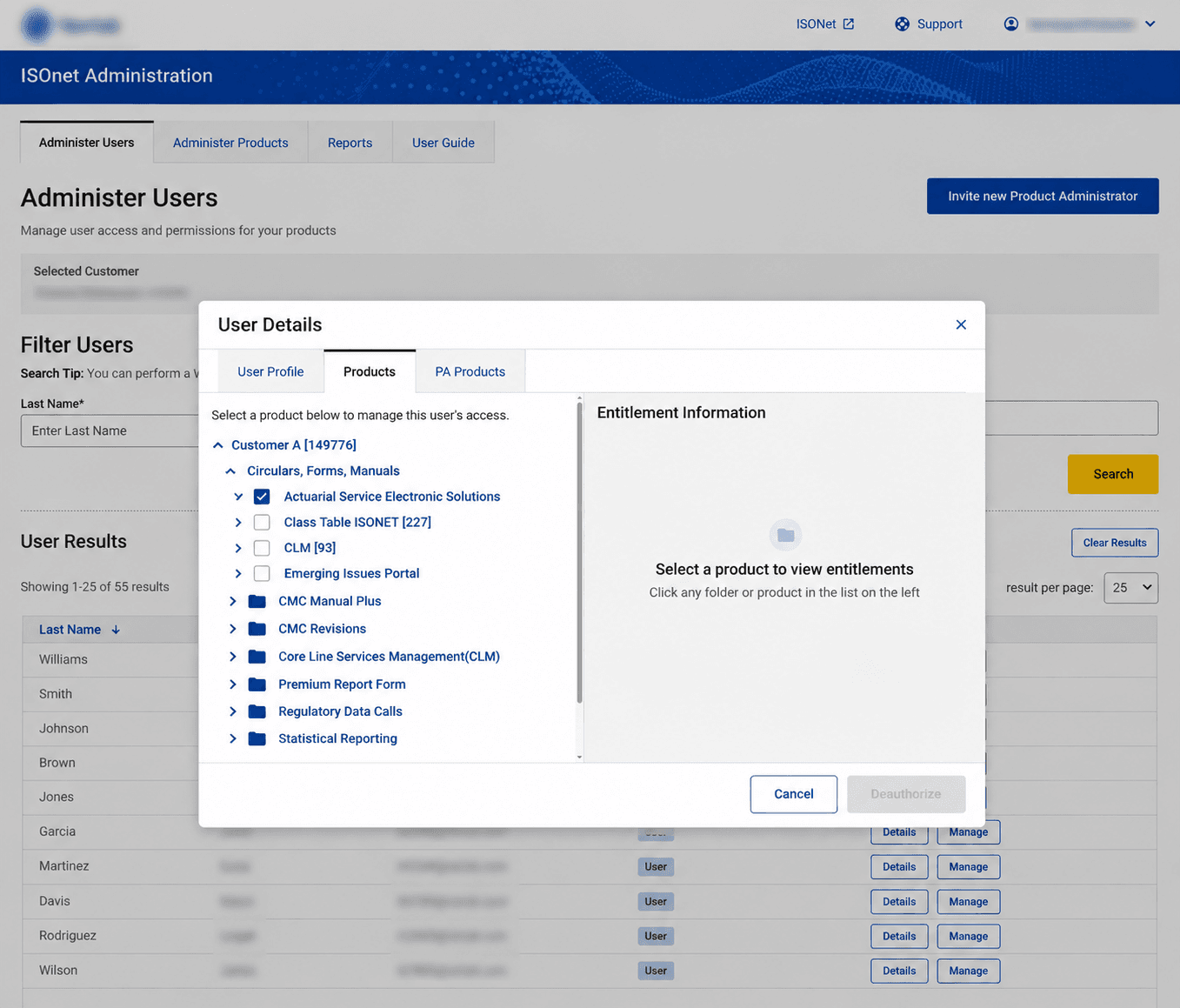The image size is (1180, 1008).
Task: Click the Williams last name cell
Action: pos(63,659)
